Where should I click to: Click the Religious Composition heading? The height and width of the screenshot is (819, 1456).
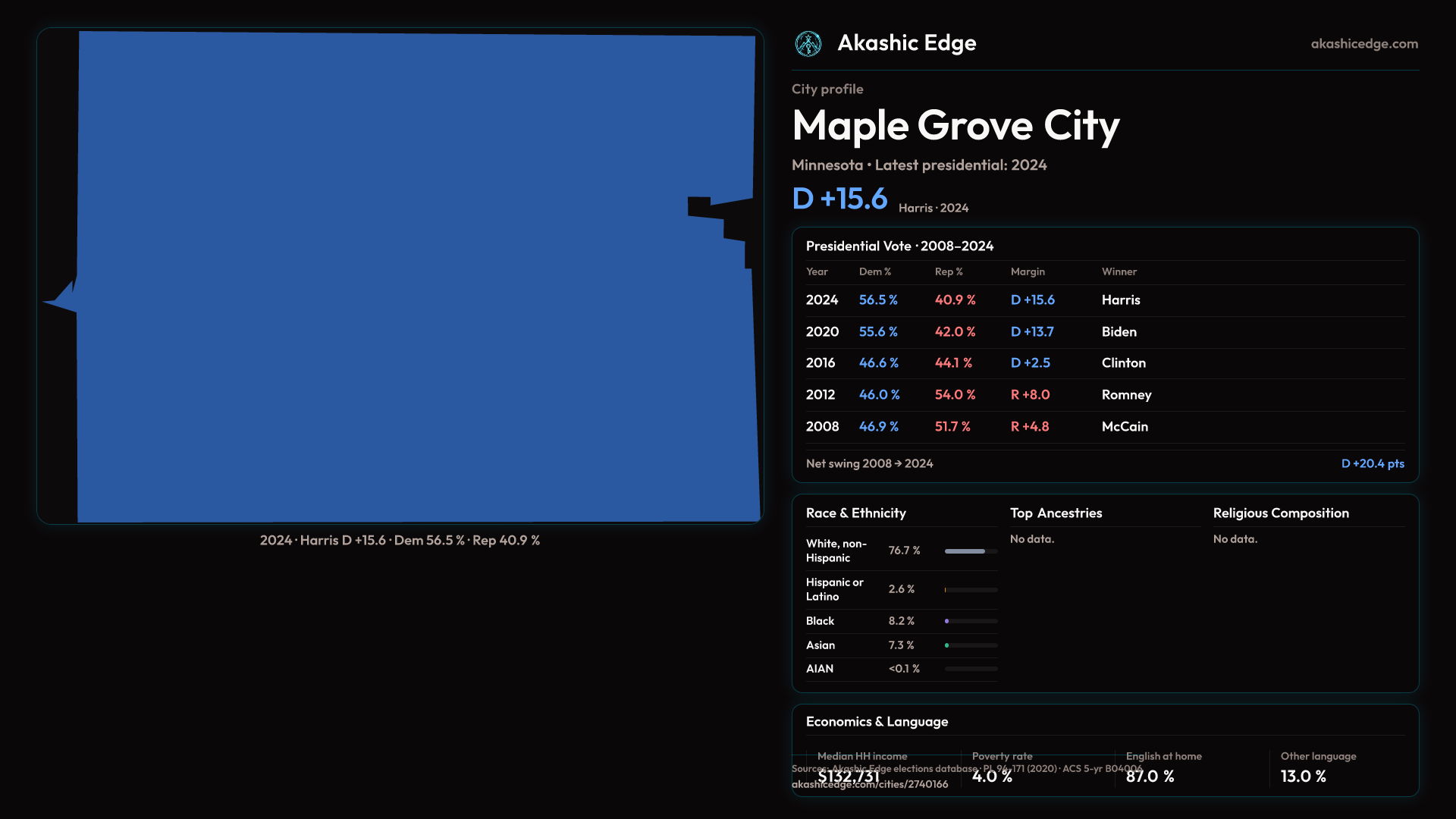pyautogui.click(x=1280, y=513)
